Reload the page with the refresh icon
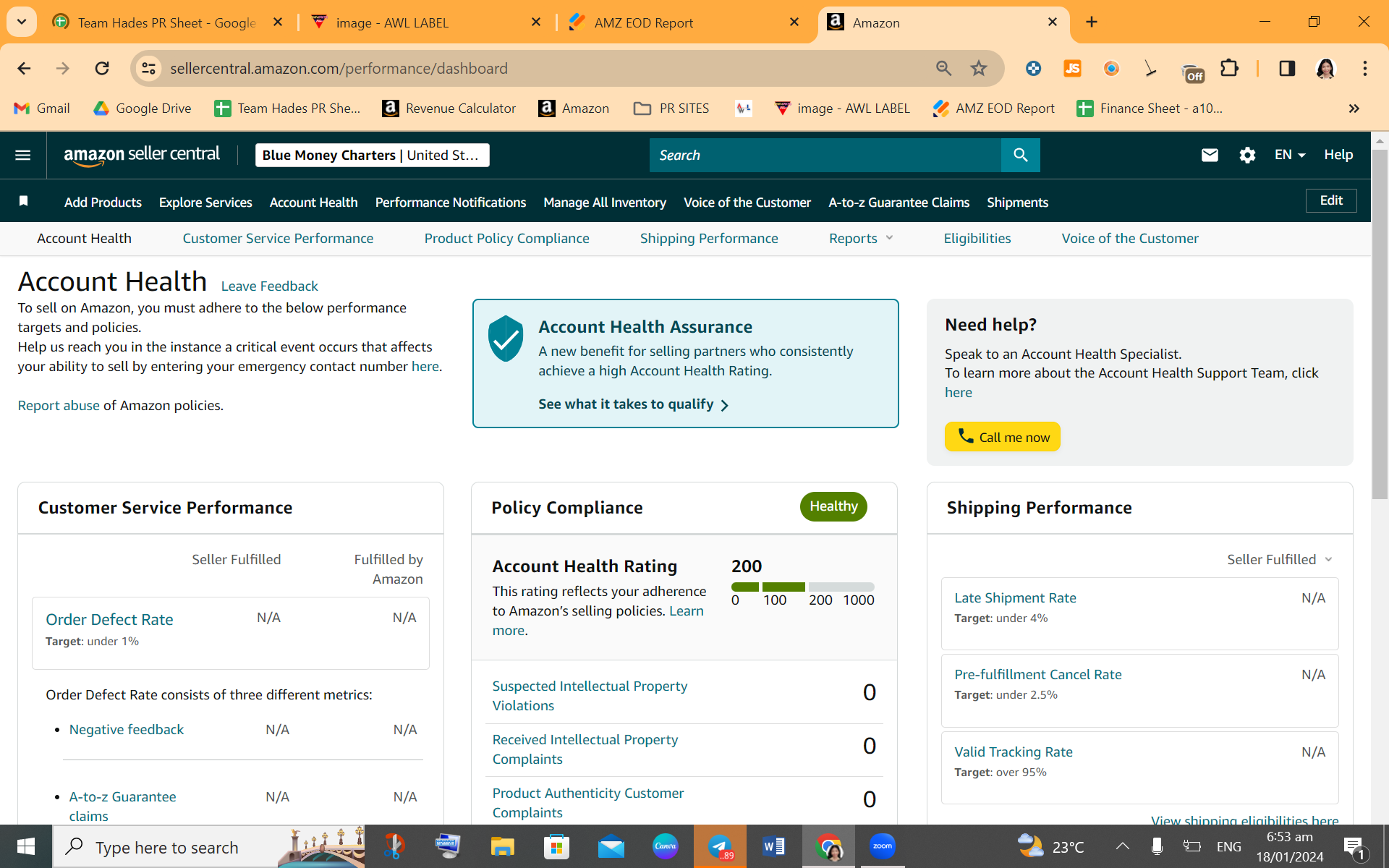Image resolution: width=1389 pixels, height=868 pixels. coord(102,68)
